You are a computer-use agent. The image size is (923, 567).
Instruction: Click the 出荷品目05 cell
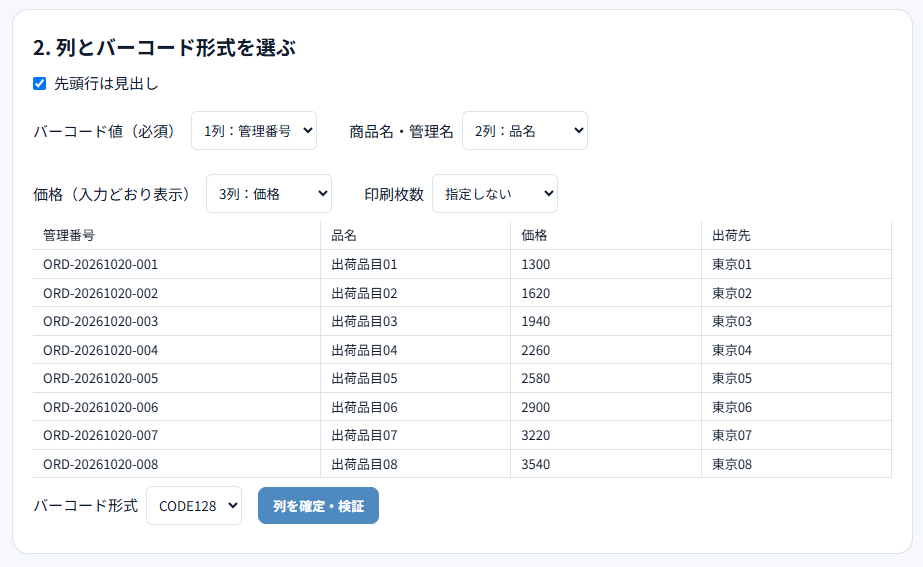pyautogui.click(x=416, y=378)
